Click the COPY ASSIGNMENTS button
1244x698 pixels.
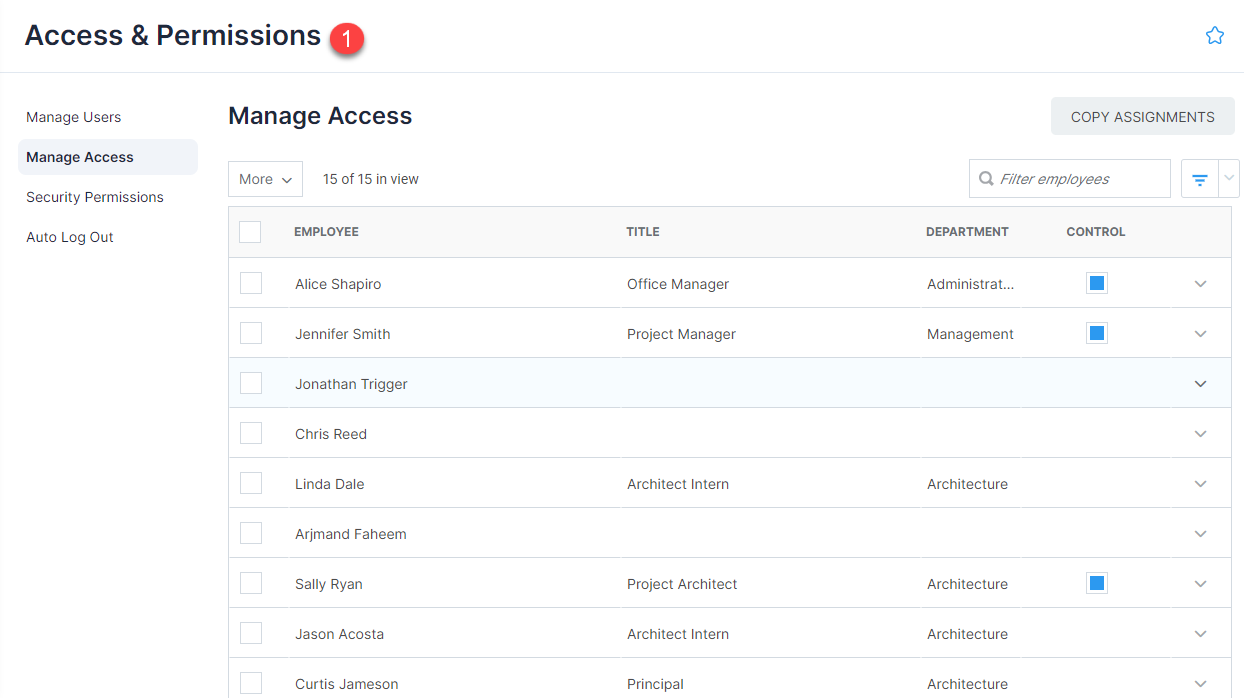coord(1142,116)
